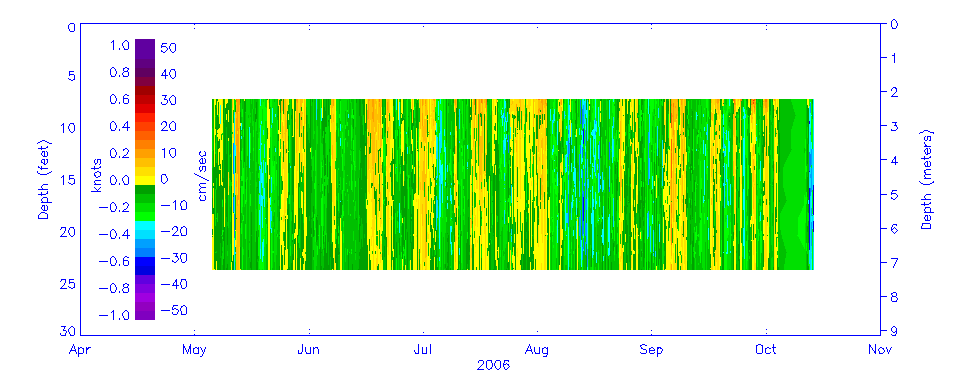Click the '0.6' knots colorbar label
This screenshot has height=384, width=960.
click(120, 100)
